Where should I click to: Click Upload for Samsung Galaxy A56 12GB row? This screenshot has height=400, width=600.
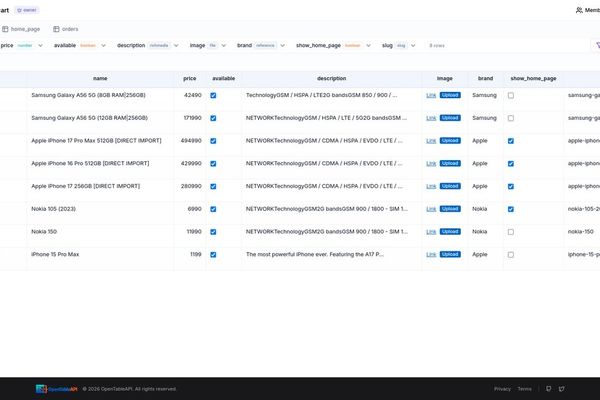(x=450, y=118)
